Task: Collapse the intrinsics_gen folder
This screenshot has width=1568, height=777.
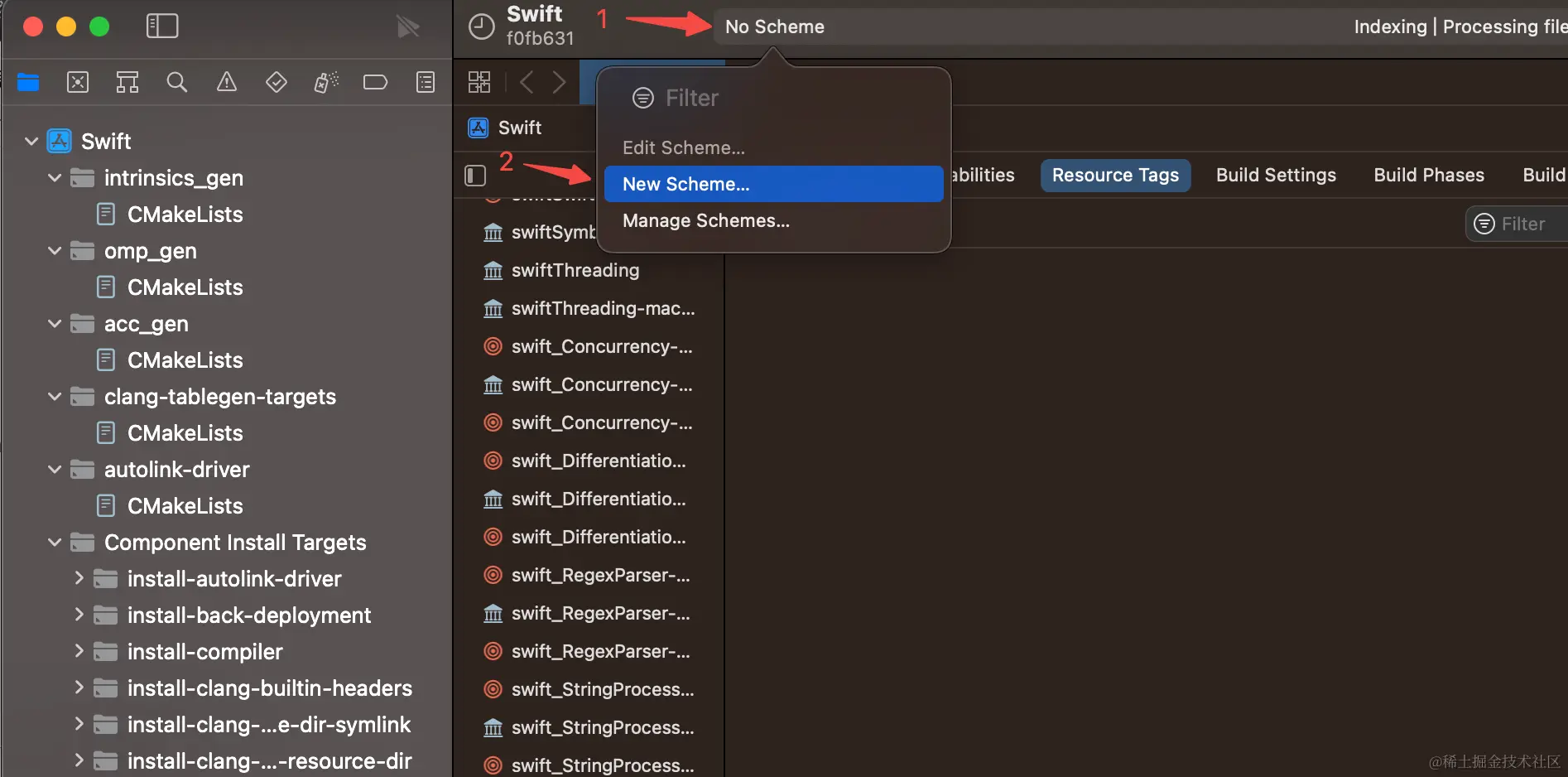Action: [x=55, y=178]
